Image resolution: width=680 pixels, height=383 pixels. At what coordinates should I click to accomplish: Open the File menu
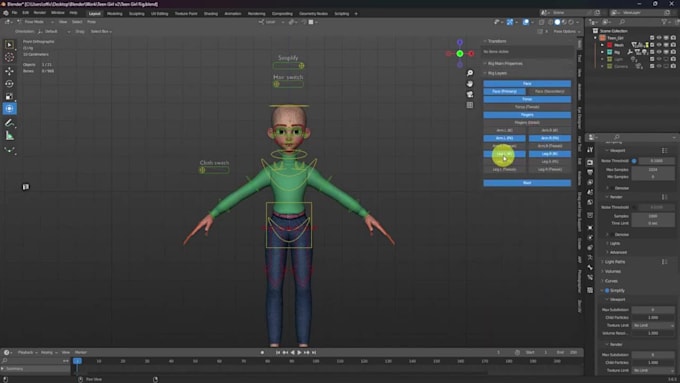(14, 13)
